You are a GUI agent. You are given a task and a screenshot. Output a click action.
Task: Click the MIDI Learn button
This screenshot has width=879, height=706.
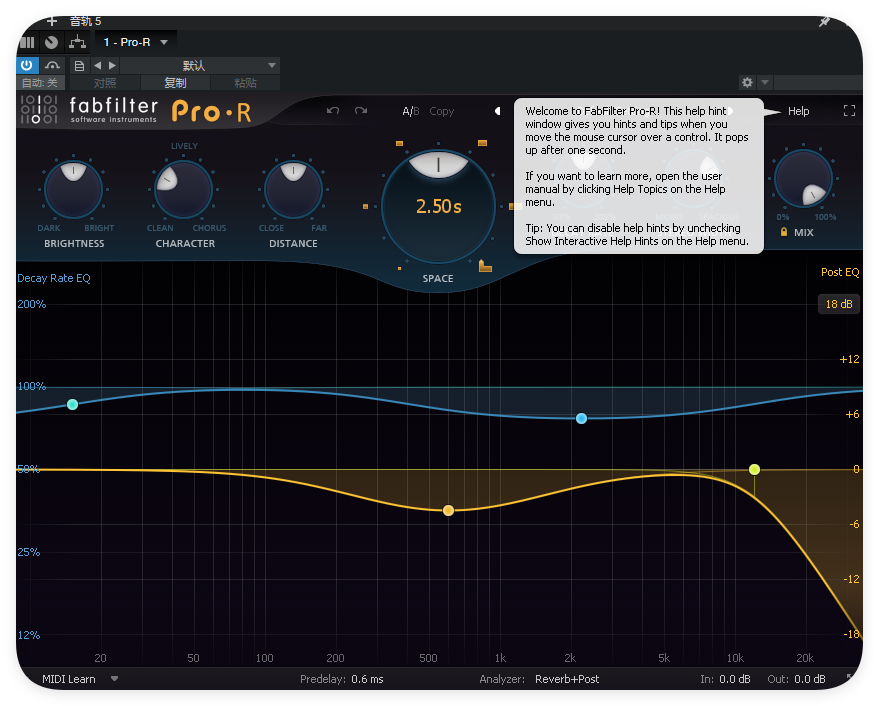click(x=68, y=679)
